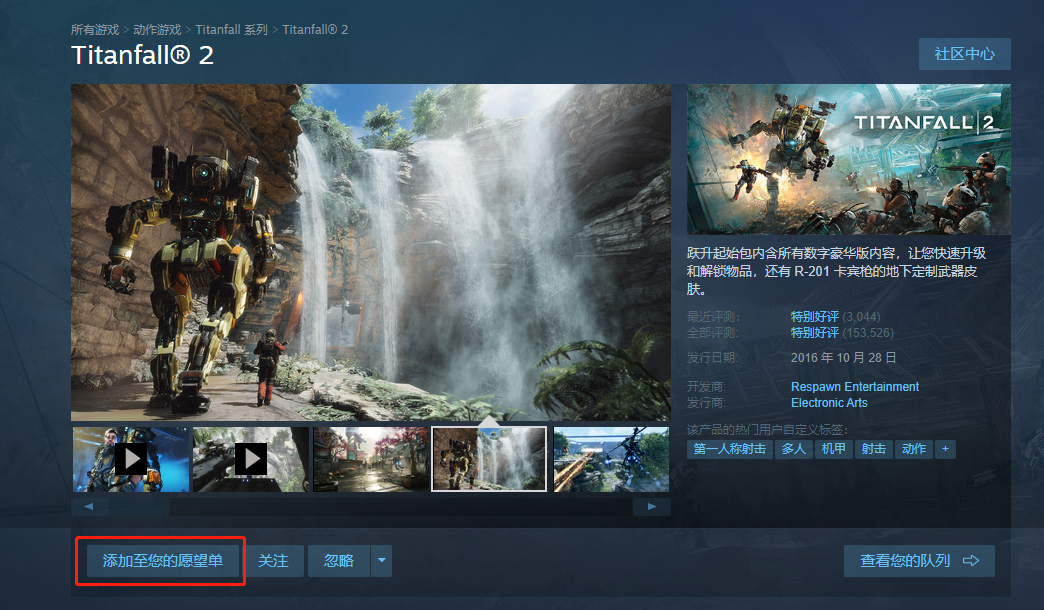Click the Titanfall® 2 page title
Viewport: 1044px width, 610px height.
coord(142,55)
